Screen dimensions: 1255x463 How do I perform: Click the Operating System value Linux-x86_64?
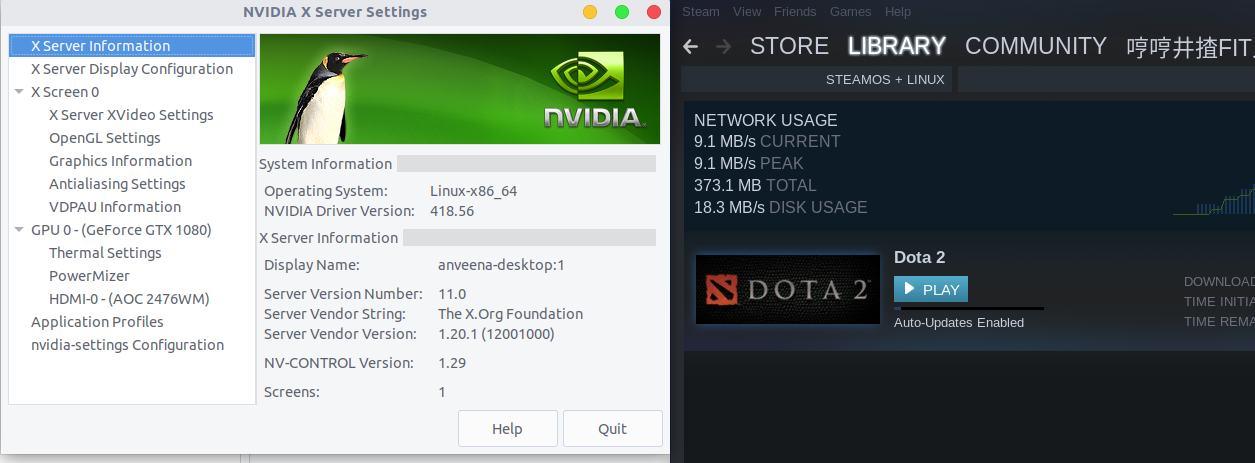(474, 191)
